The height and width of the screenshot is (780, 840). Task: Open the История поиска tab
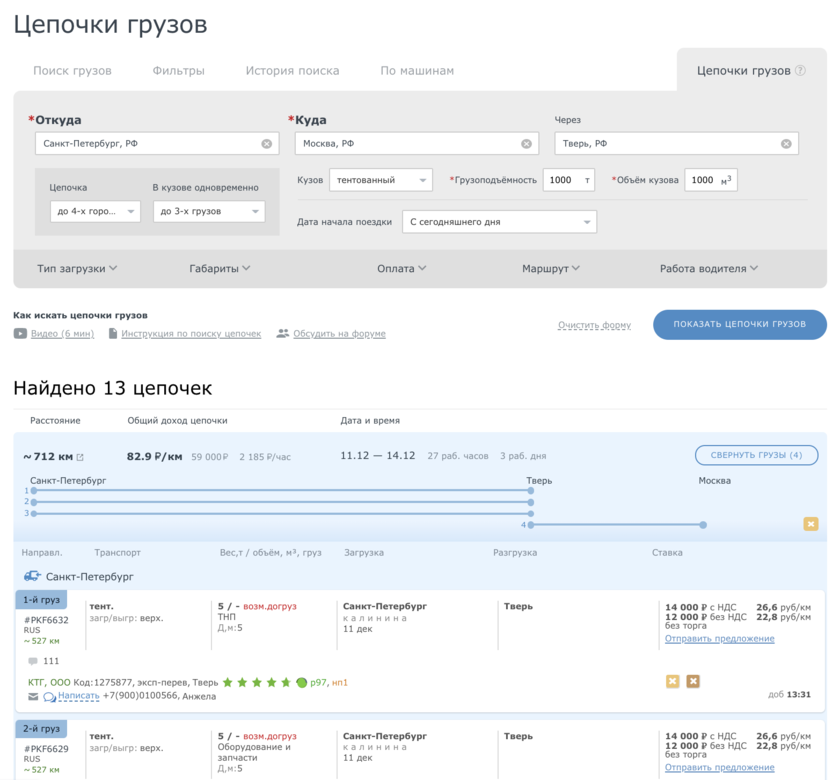click(292, 71)
